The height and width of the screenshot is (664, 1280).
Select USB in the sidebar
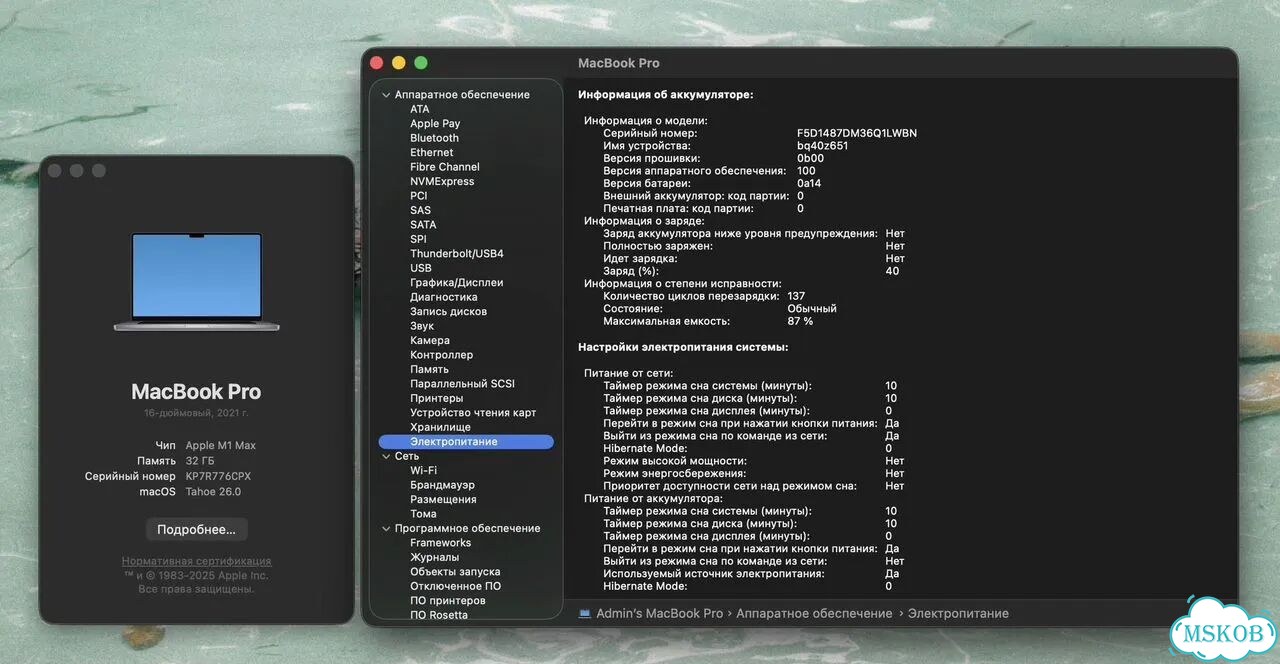(x=420, y=268)
